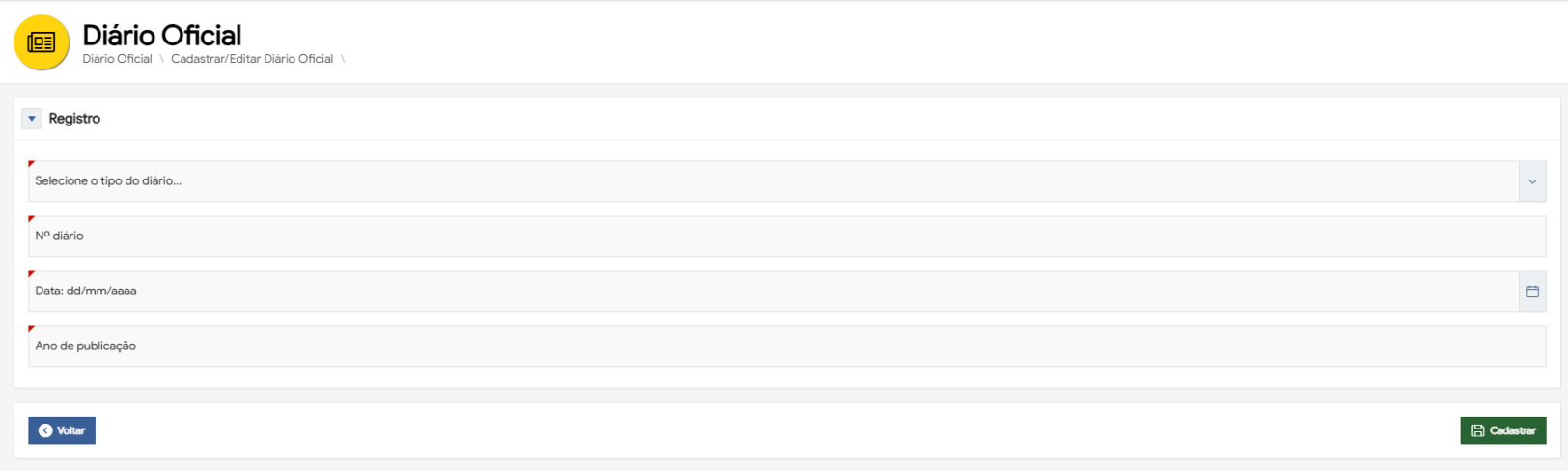Open the diary type dropdown chevron
The image size is (1568, 471).
[1532, 181]
